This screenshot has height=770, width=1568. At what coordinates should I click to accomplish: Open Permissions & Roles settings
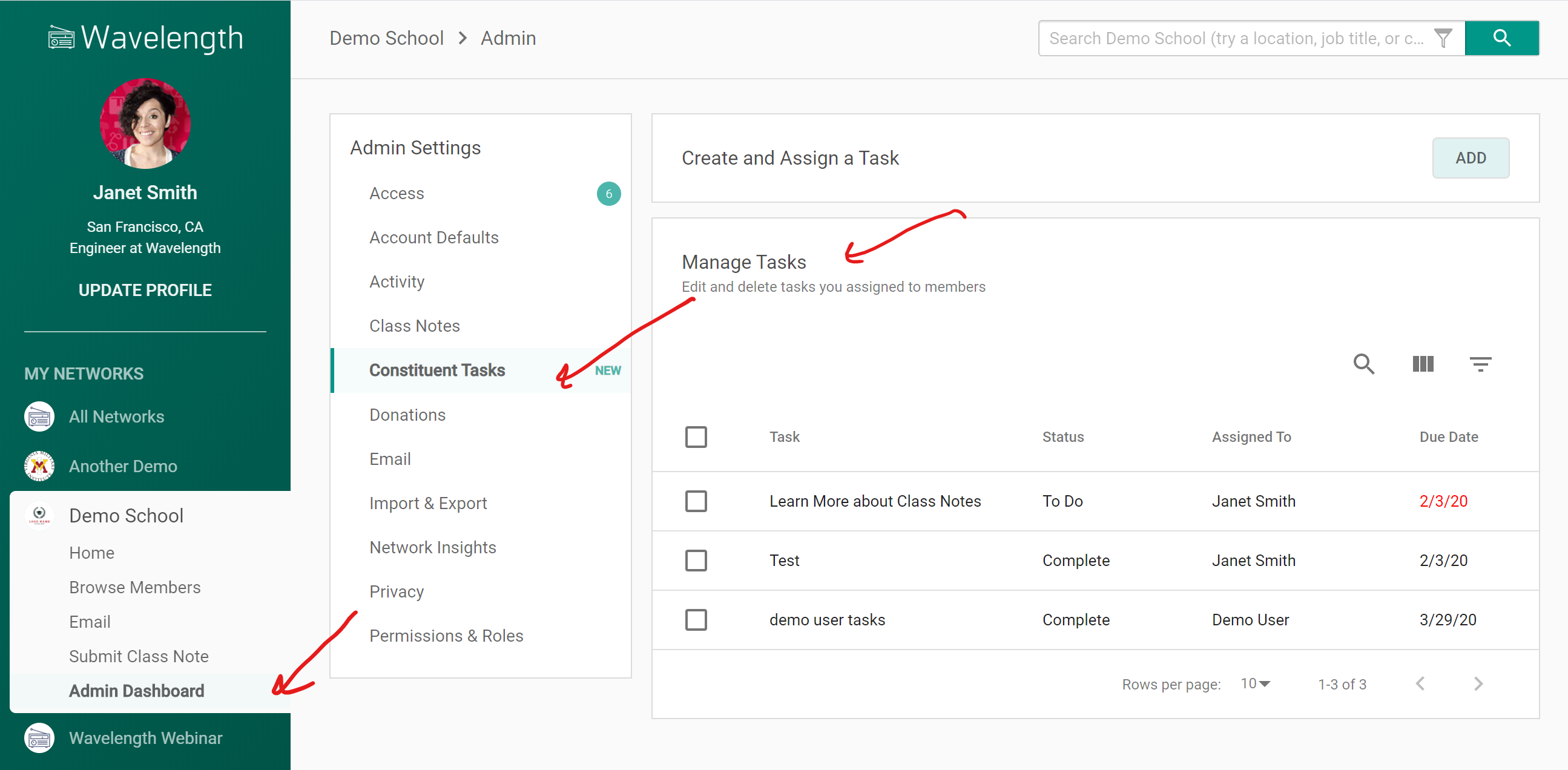(x=446, y=636)
